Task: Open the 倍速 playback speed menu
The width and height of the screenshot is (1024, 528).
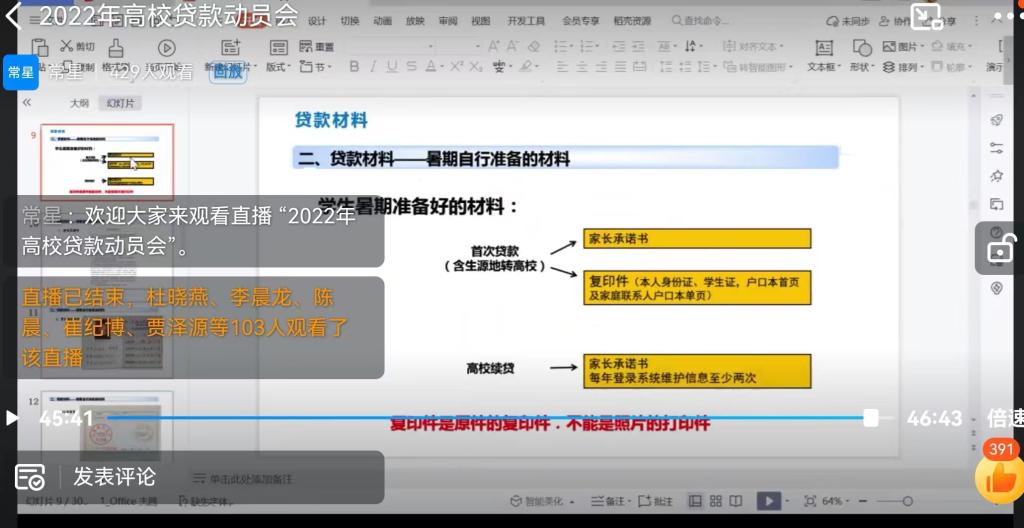Action: (1003, 418)
